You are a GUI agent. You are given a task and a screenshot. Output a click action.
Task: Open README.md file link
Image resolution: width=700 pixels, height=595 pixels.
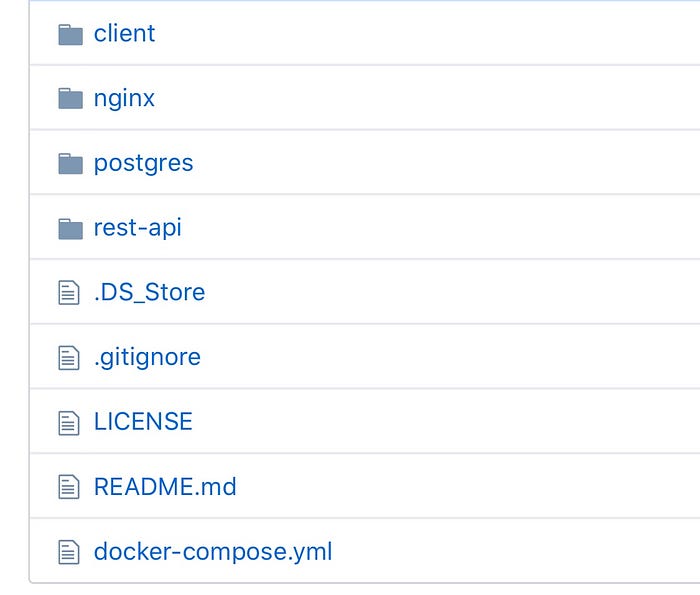tap(165, 487)
